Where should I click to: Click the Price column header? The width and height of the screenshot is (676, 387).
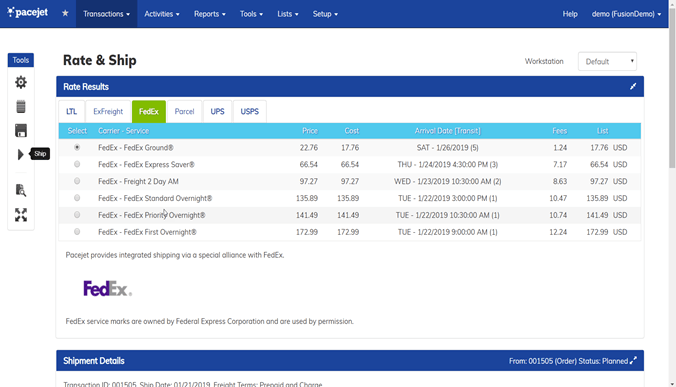point(310,131)
